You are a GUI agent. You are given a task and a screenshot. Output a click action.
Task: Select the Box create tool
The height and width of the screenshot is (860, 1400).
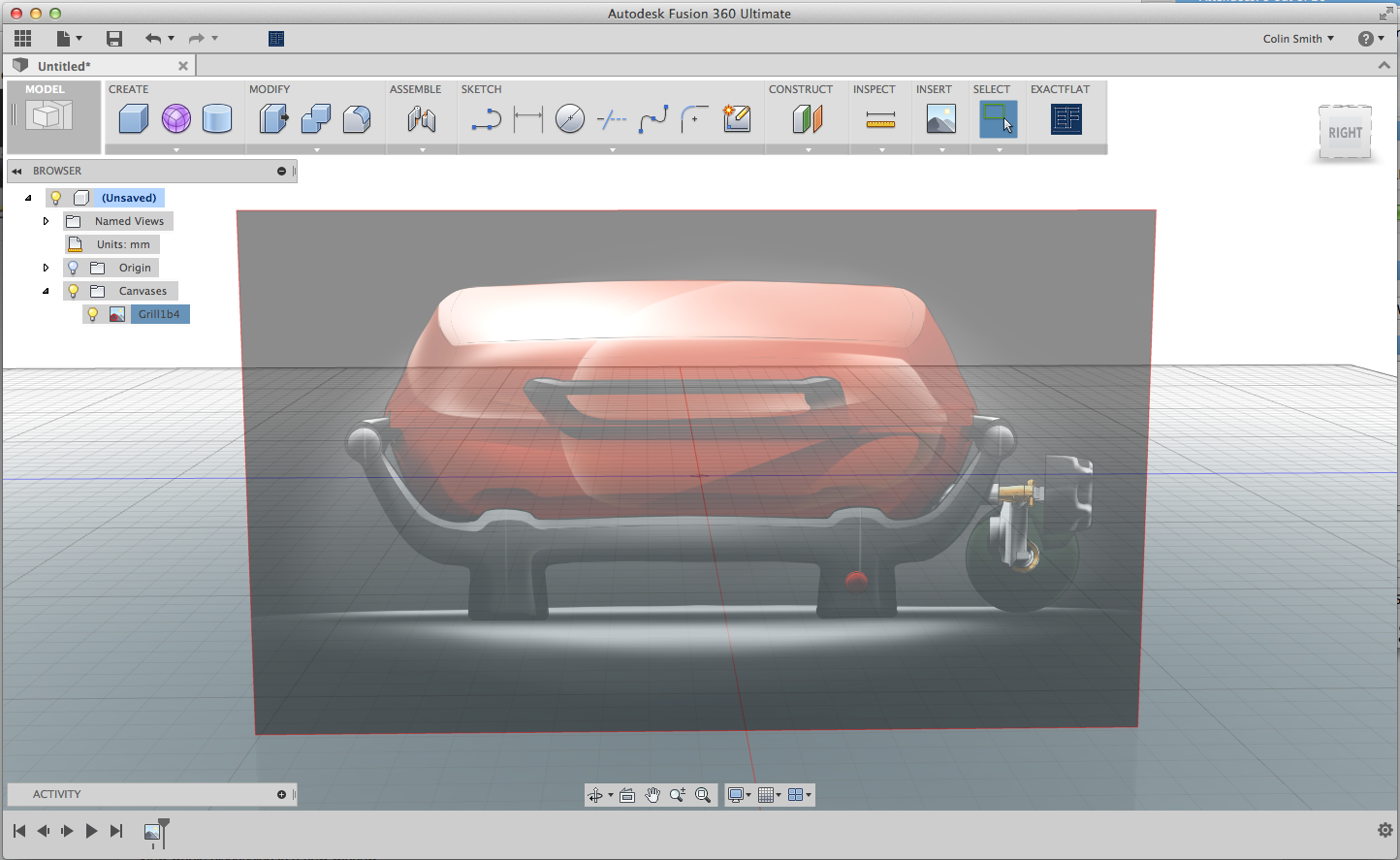[x=134, y=119]
